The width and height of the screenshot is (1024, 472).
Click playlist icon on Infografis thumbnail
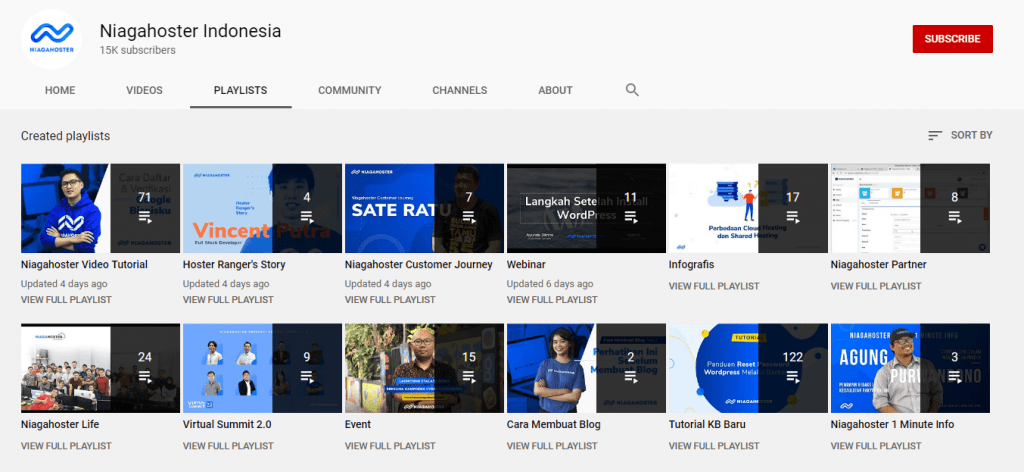(x=793, y=217)
